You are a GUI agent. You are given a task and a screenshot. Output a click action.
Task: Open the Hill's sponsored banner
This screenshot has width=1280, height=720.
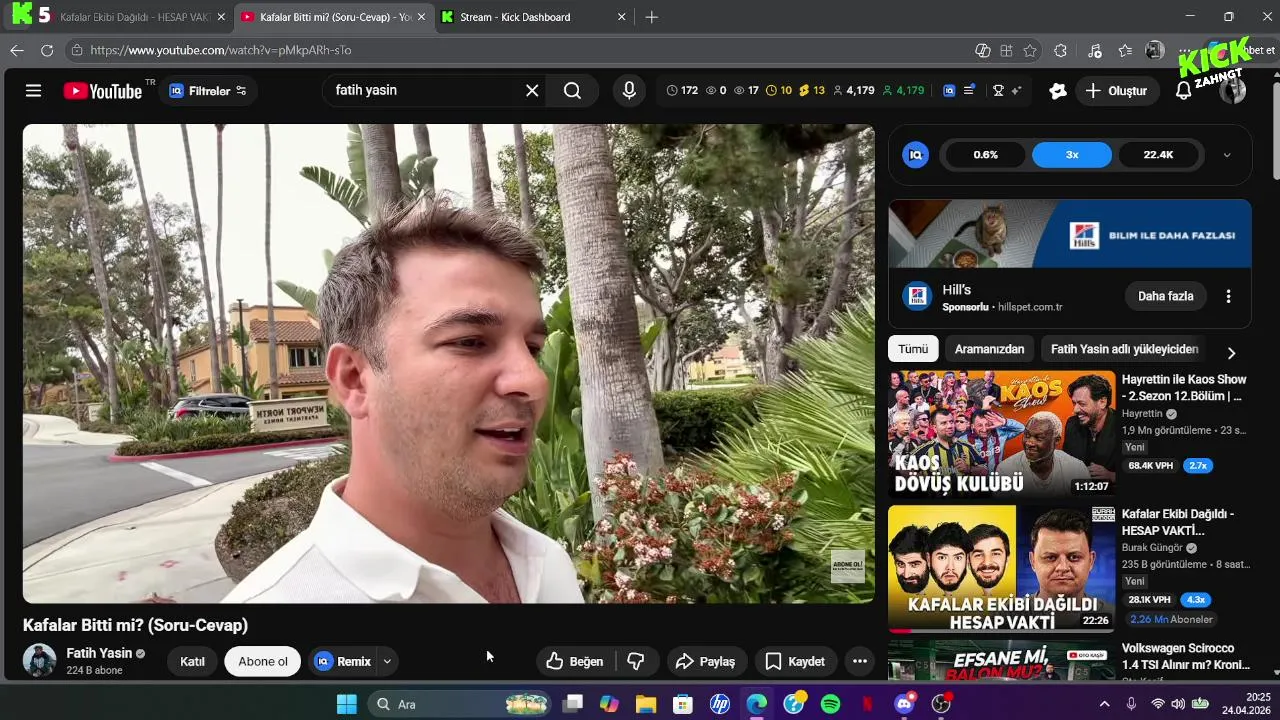(1070, 234)
